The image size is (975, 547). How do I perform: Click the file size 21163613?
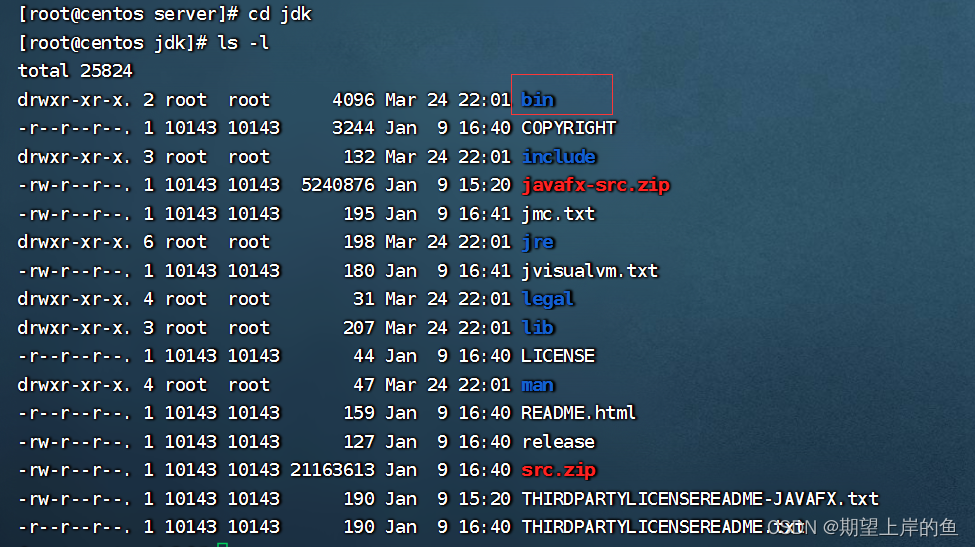click(333, 470)
